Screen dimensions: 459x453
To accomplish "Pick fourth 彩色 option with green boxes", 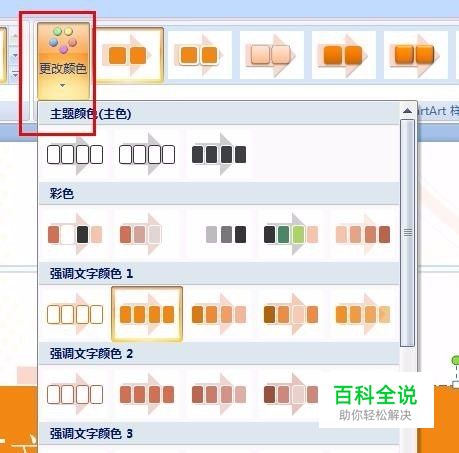I will [x=291, y=234].
